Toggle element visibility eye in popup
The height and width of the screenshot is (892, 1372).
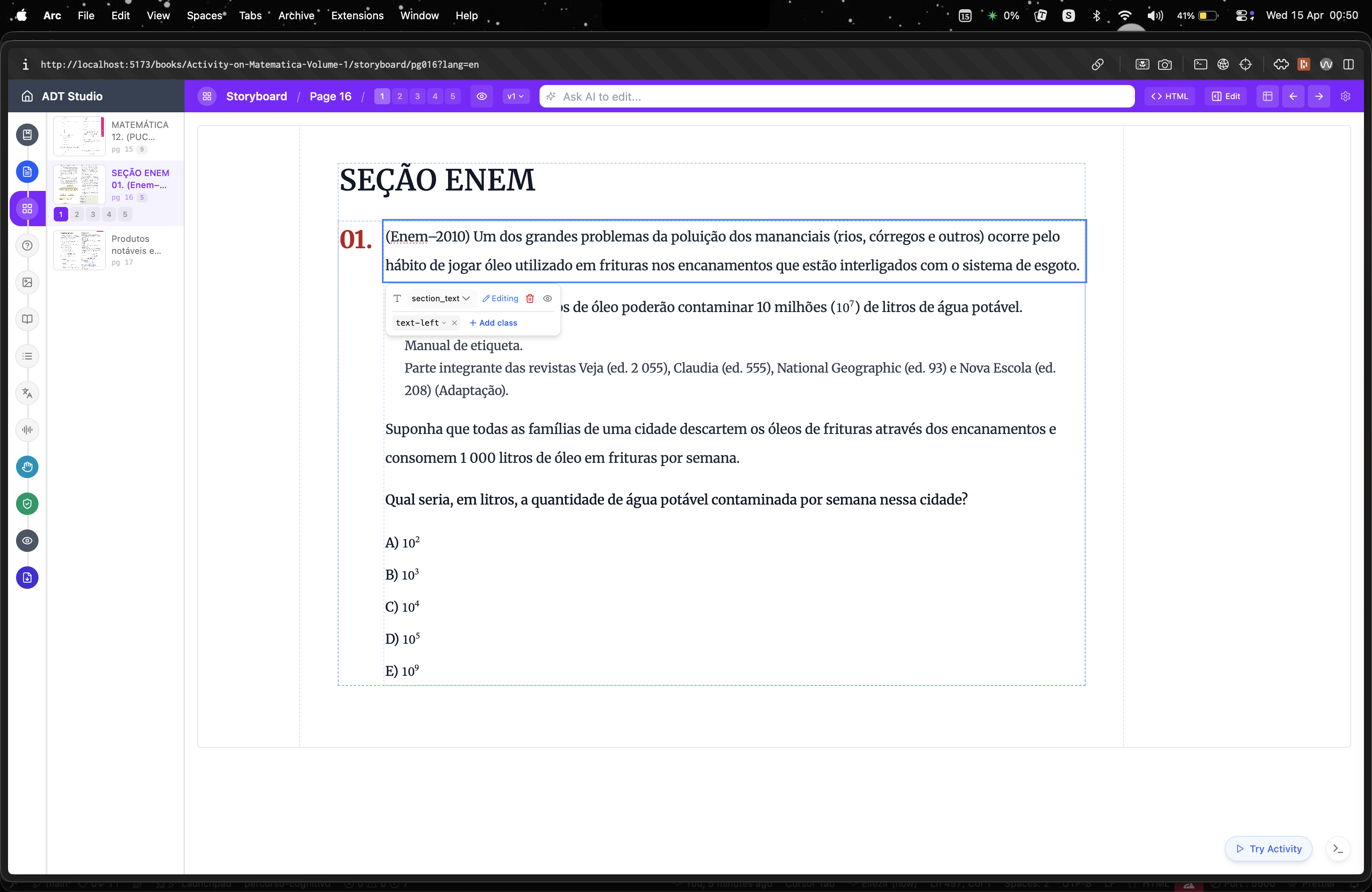[x=548, y=298]
